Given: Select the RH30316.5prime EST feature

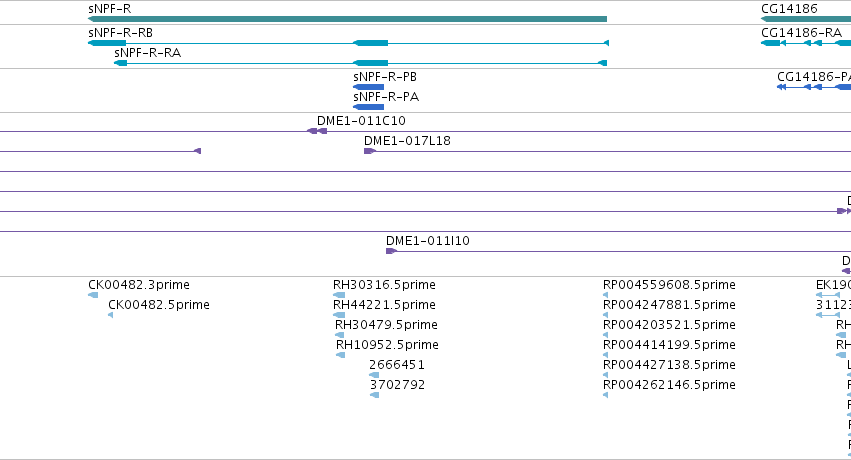Looking at the screenshot, I should 339,295.
